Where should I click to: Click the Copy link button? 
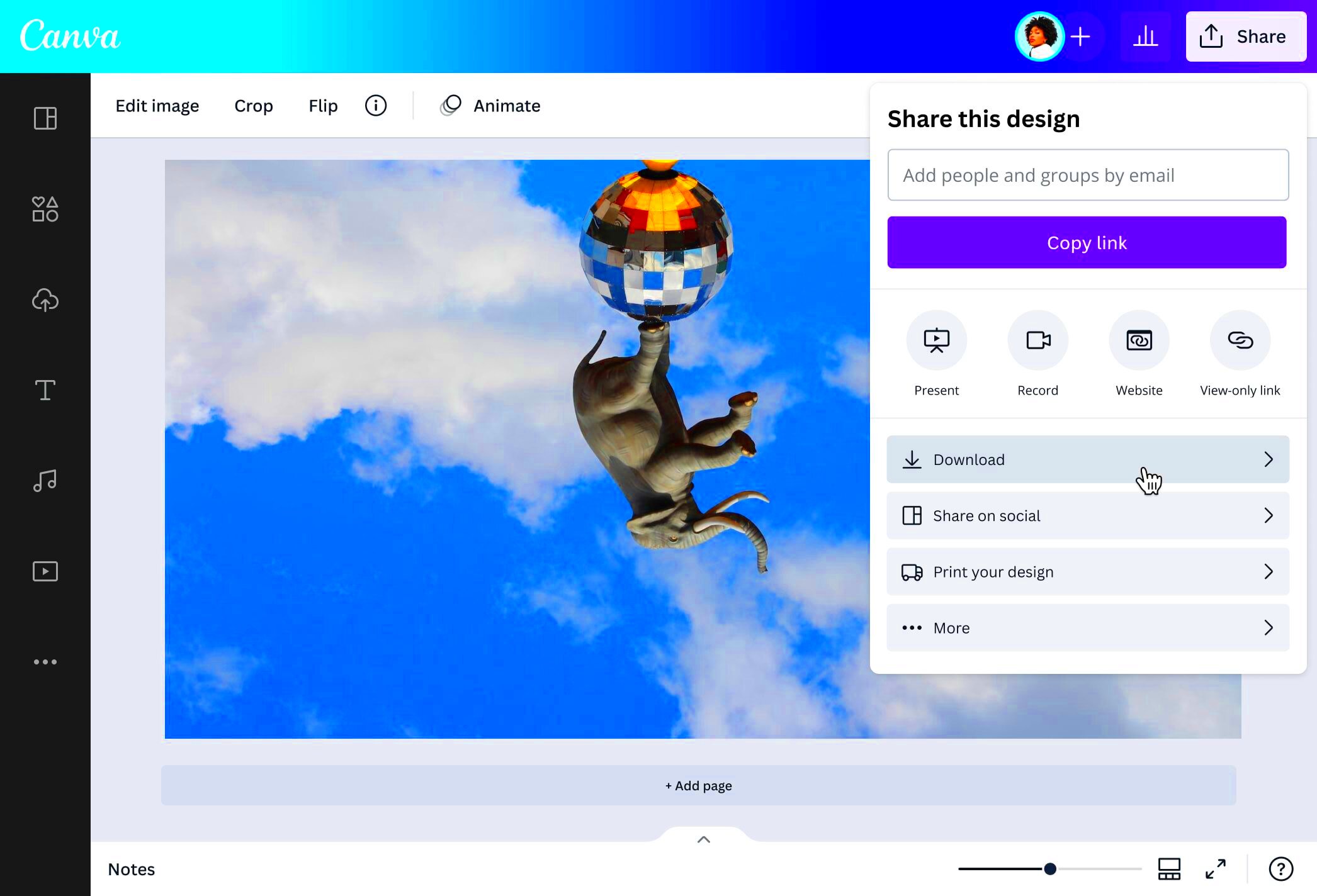point(1087,242)
